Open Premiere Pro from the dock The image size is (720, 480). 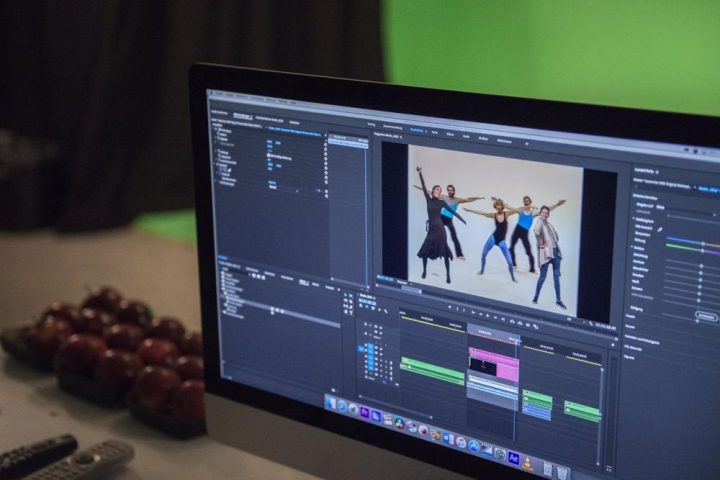pos(365,412)
